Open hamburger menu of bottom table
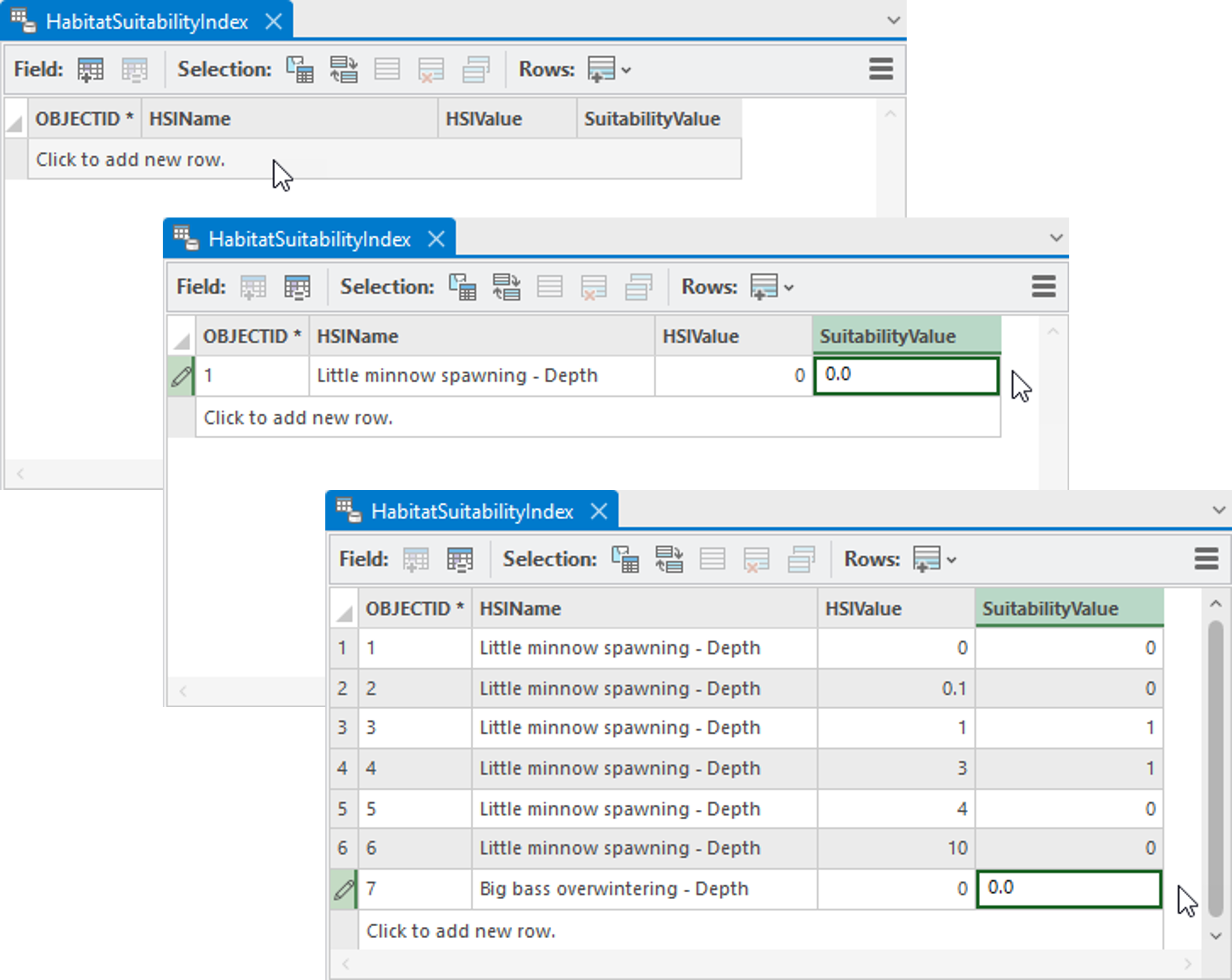 (x=1206, y=559)
